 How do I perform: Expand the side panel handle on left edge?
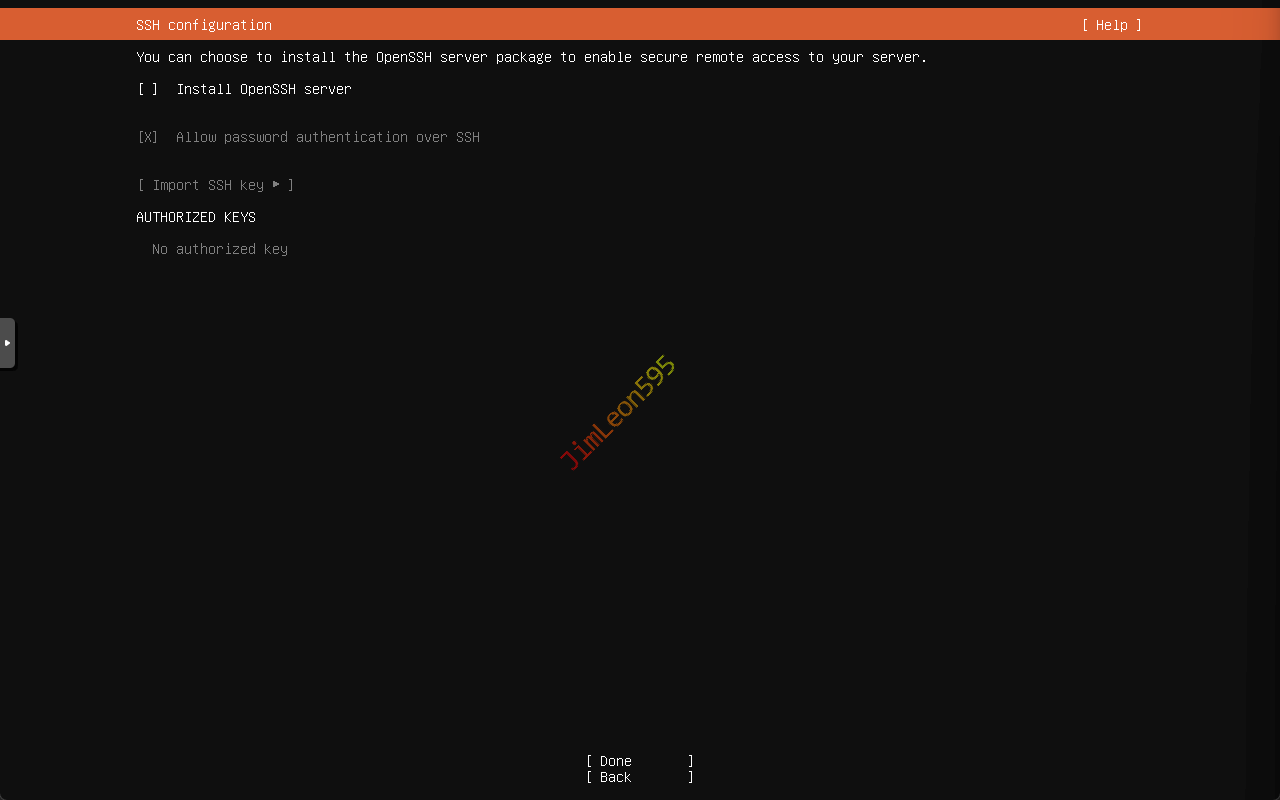(x=7, y=343)
